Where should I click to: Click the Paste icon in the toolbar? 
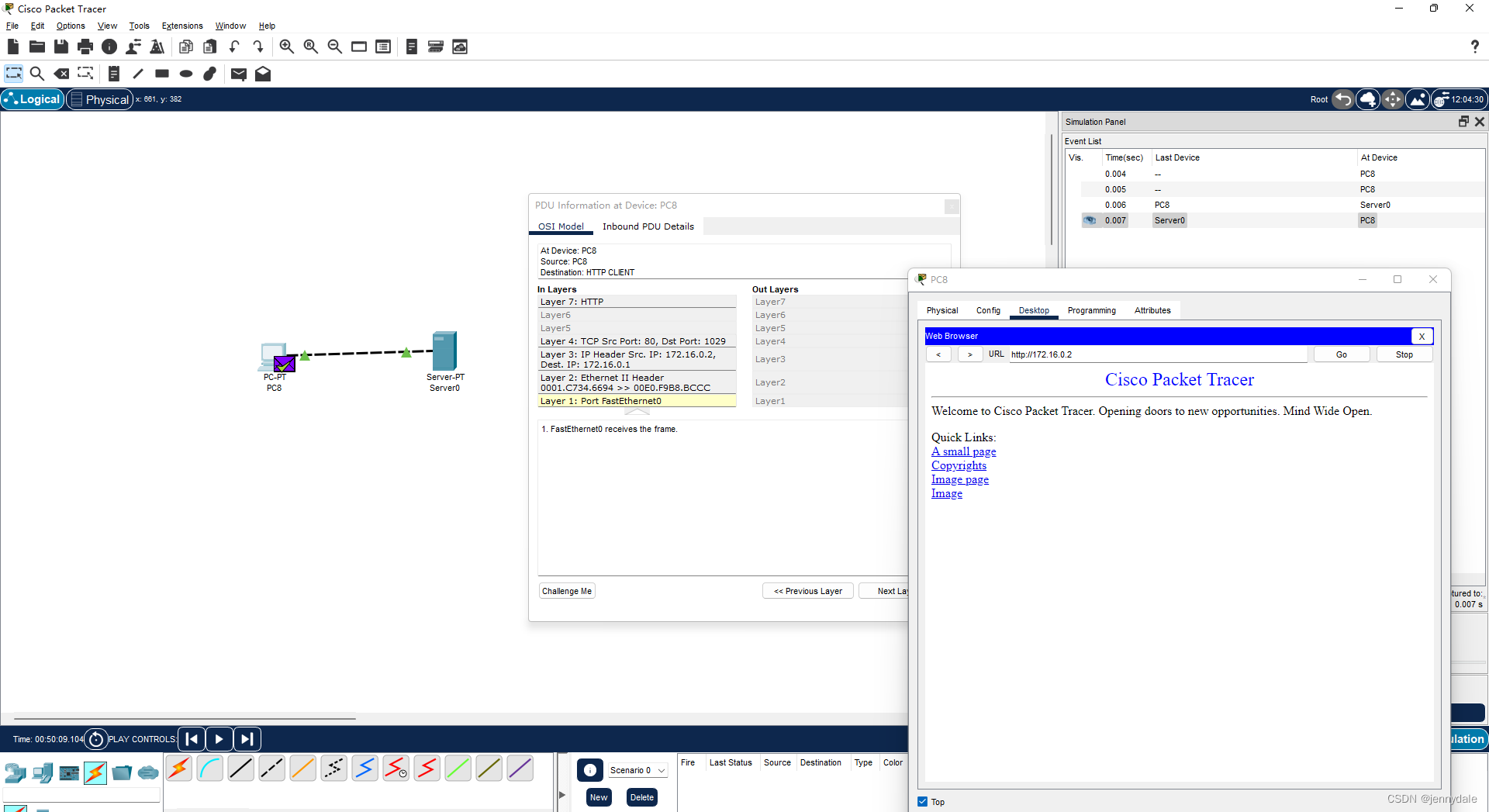(210, 47)
